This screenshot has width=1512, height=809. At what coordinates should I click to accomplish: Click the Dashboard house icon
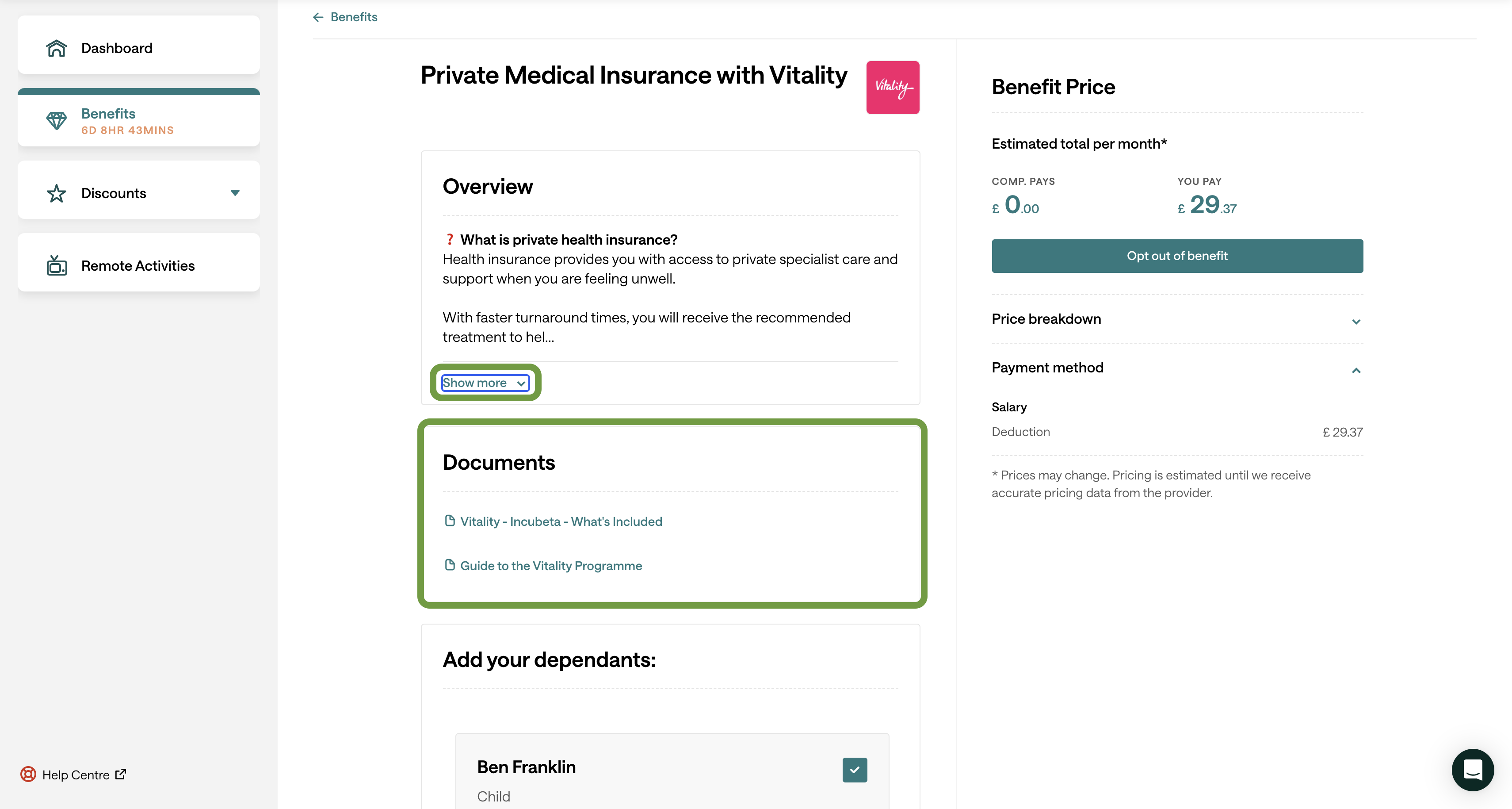(x=56, y=48)
